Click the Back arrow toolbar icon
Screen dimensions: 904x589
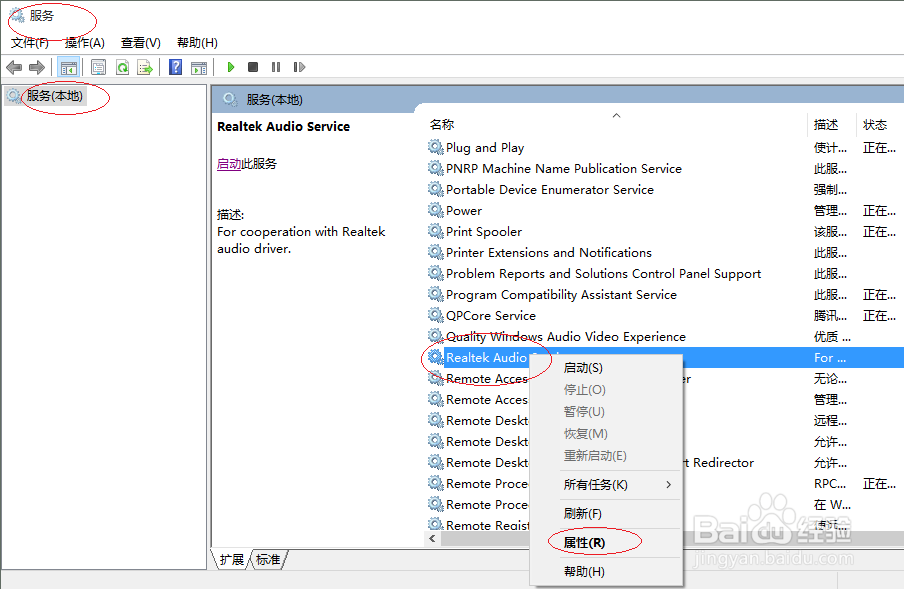tap(14, 67)
